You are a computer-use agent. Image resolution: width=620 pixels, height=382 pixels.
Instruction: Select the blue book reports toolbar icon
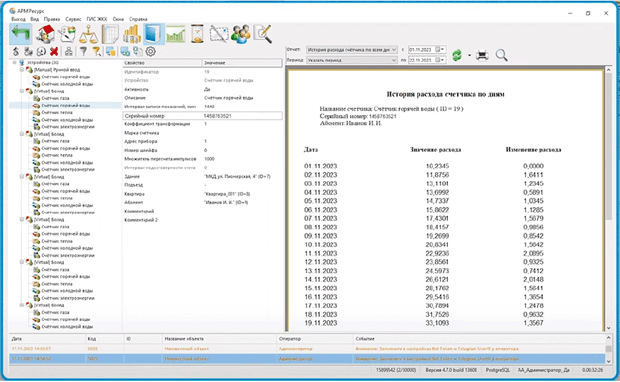pyautogui.click(x=153, y=34)
